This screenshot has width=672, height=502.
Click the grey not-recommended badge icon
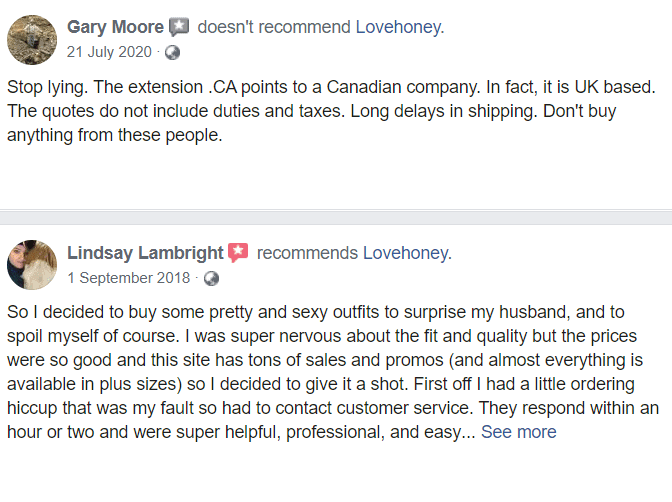click(179, 27)
